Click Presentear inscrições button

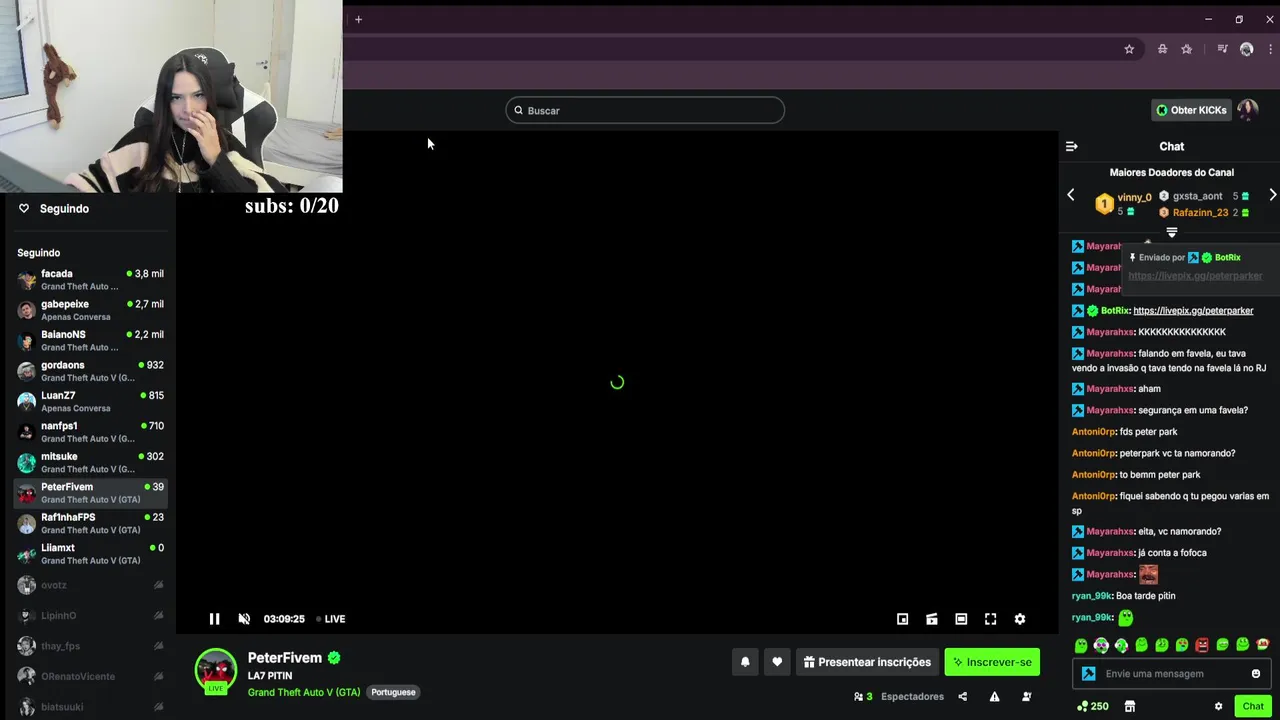(867, 662)
